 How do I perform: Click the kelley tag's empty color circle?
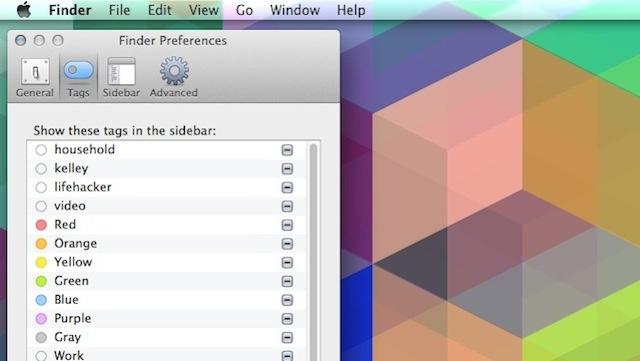coord(41,169)
